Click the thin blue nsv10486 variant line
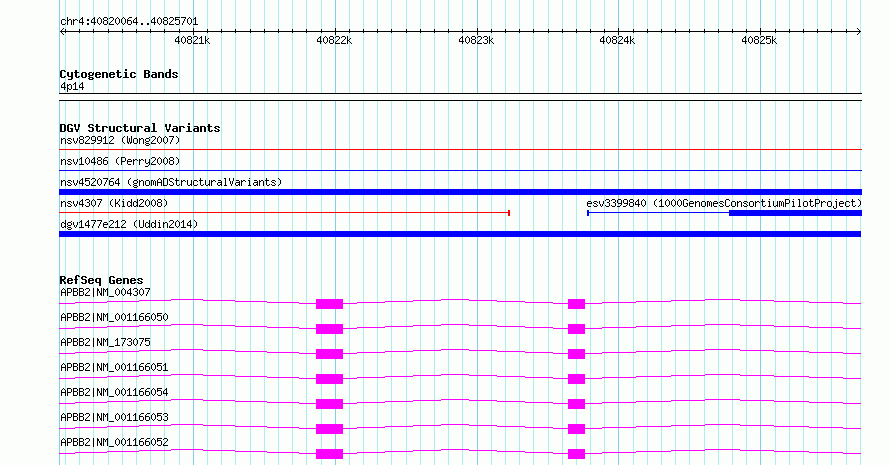The width and height of the screenshot is (890, 465). coord(460,170)
